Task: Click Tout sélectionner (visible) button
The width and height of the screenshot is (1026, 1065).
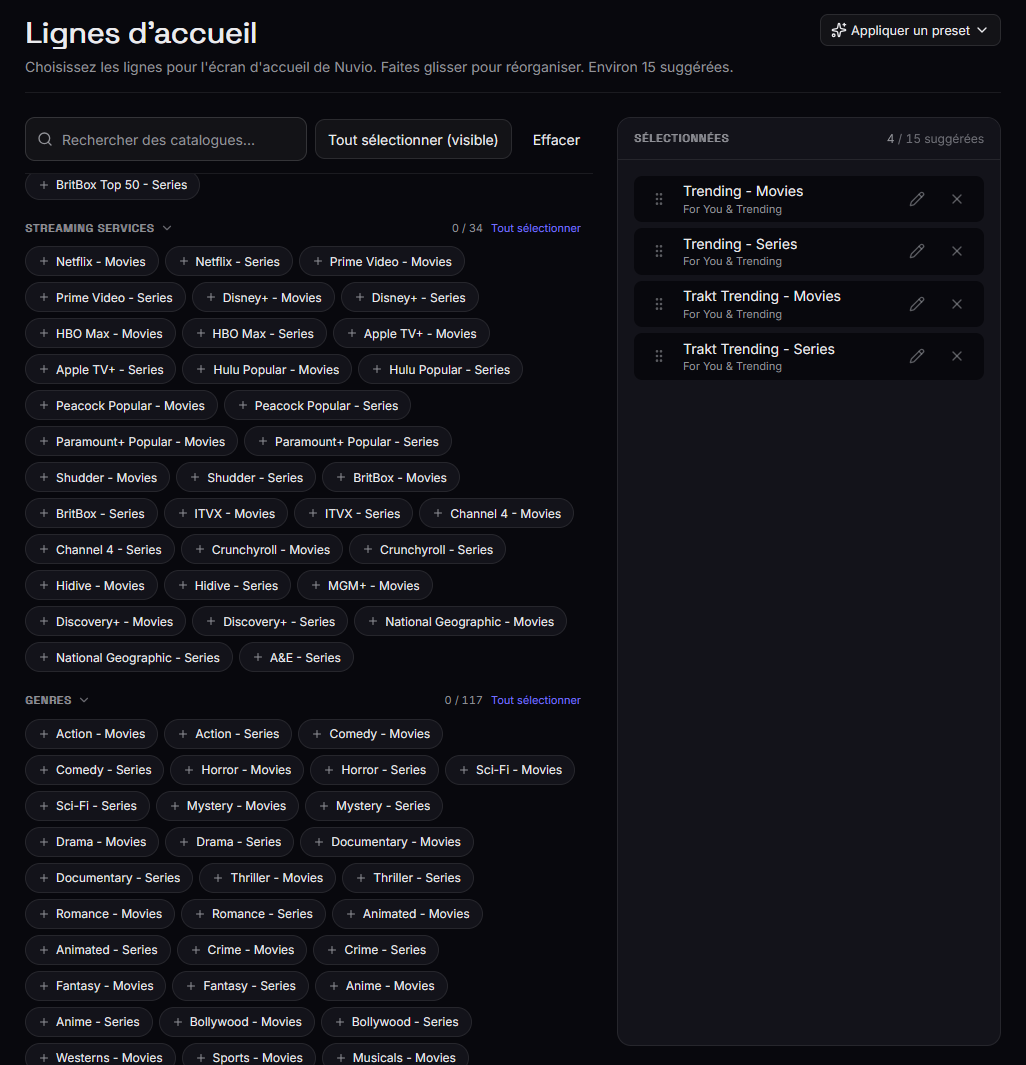Action: point(413,139)
